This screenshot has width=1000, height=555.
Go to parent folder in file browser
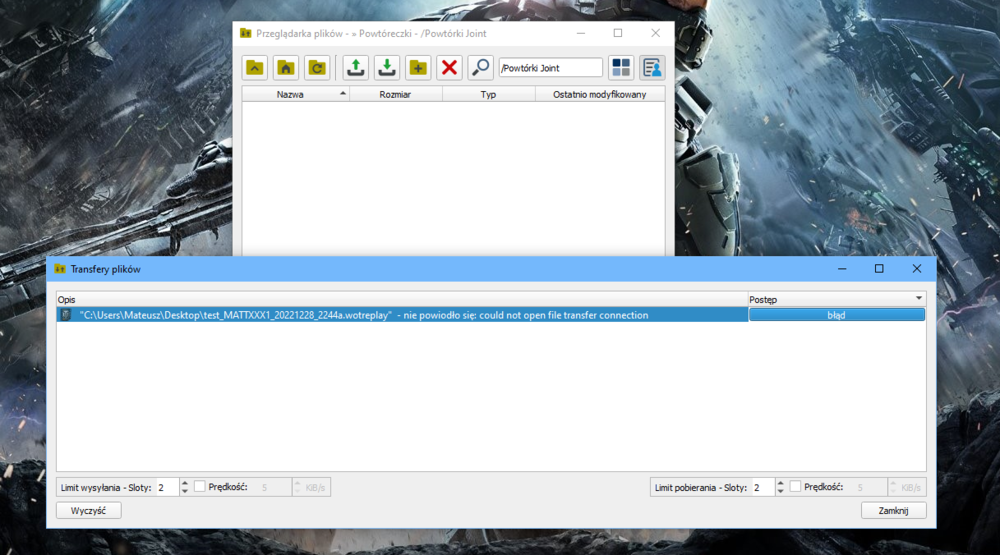(x=254, y=68)
